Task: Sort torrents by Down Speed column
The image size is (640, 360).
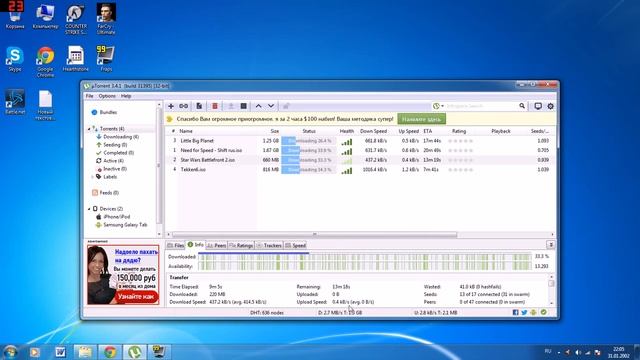Action: [x=373, y=131]
